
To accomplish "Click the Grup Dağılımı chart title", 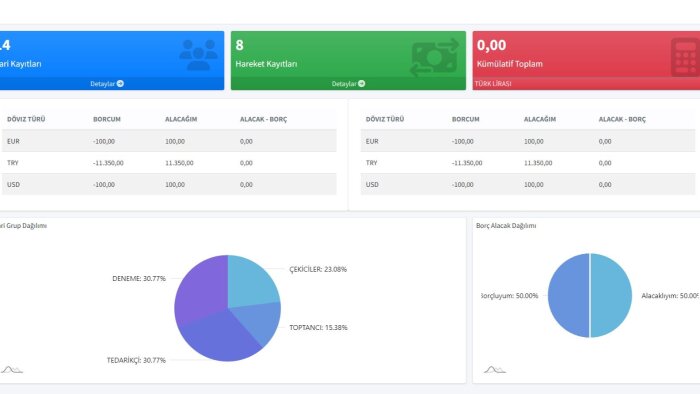I will [x=23, y=226].
